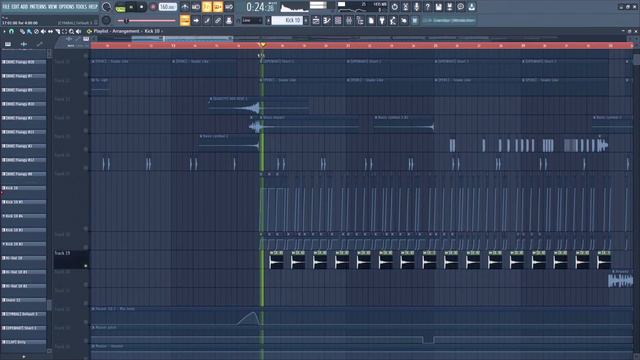Open the FILE menu
Viewport: 640px width, 360px height.
coord(6,7)
